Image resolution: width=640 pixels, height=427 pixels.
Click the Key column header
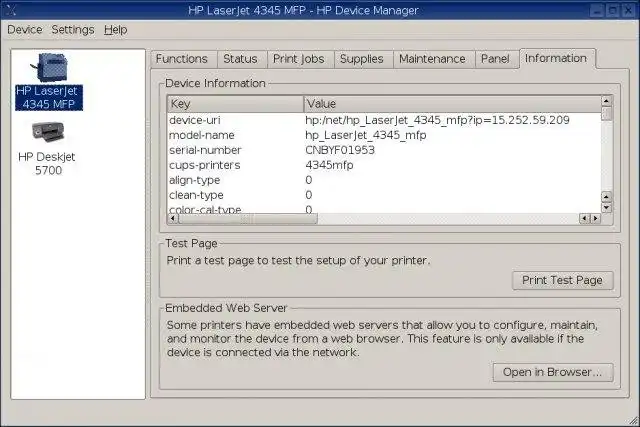pyautogui.click(x=235, y=104)
